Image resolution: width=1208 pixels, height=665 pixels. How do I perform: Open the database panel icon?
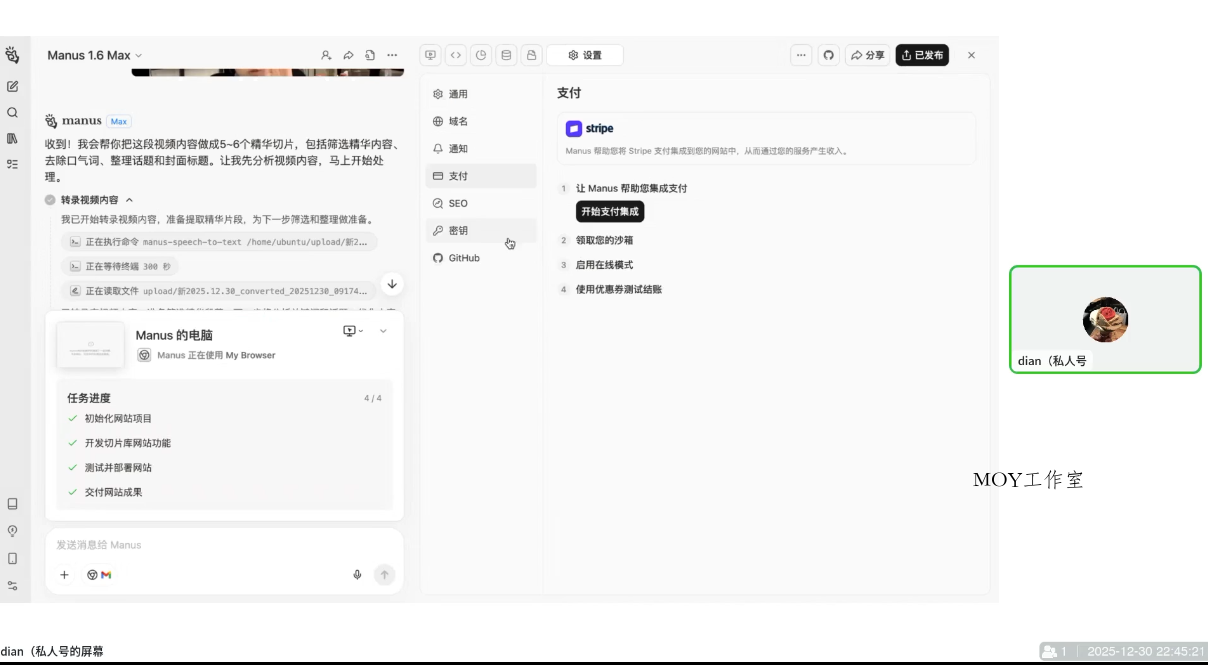pos(507,55)
